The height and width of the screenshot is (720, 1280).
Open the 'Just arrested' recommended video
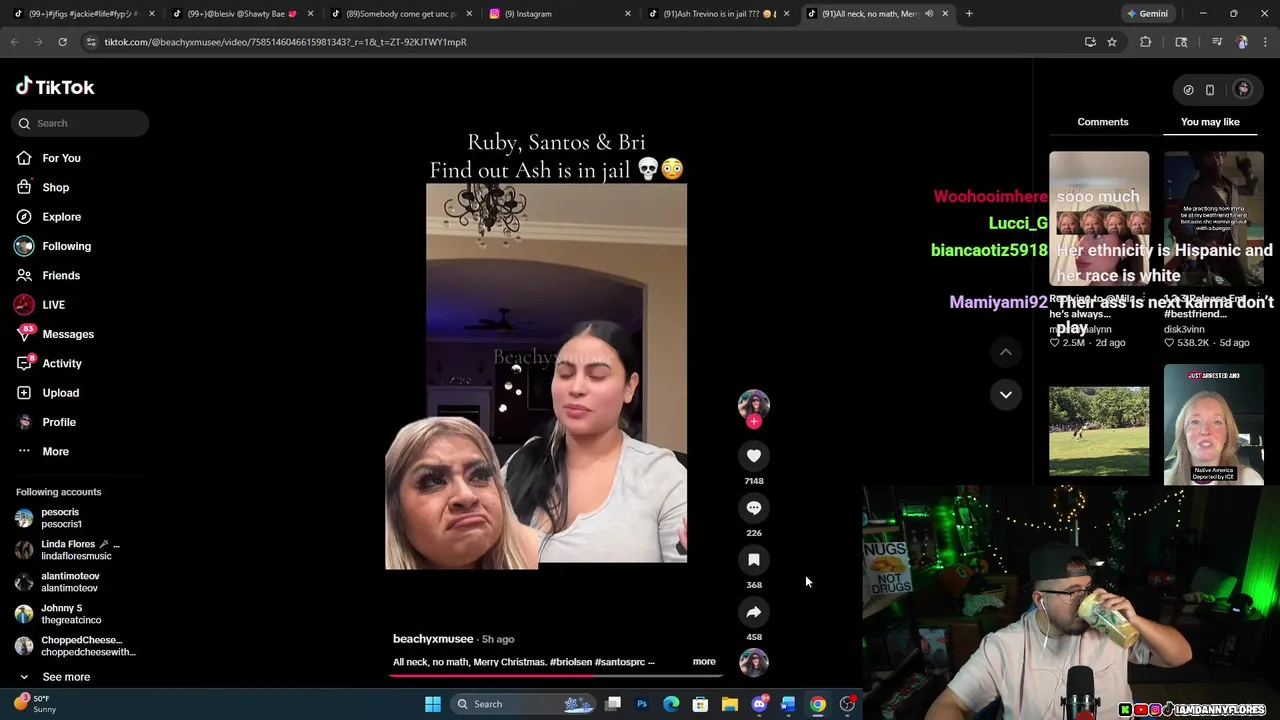point(1213,425)
